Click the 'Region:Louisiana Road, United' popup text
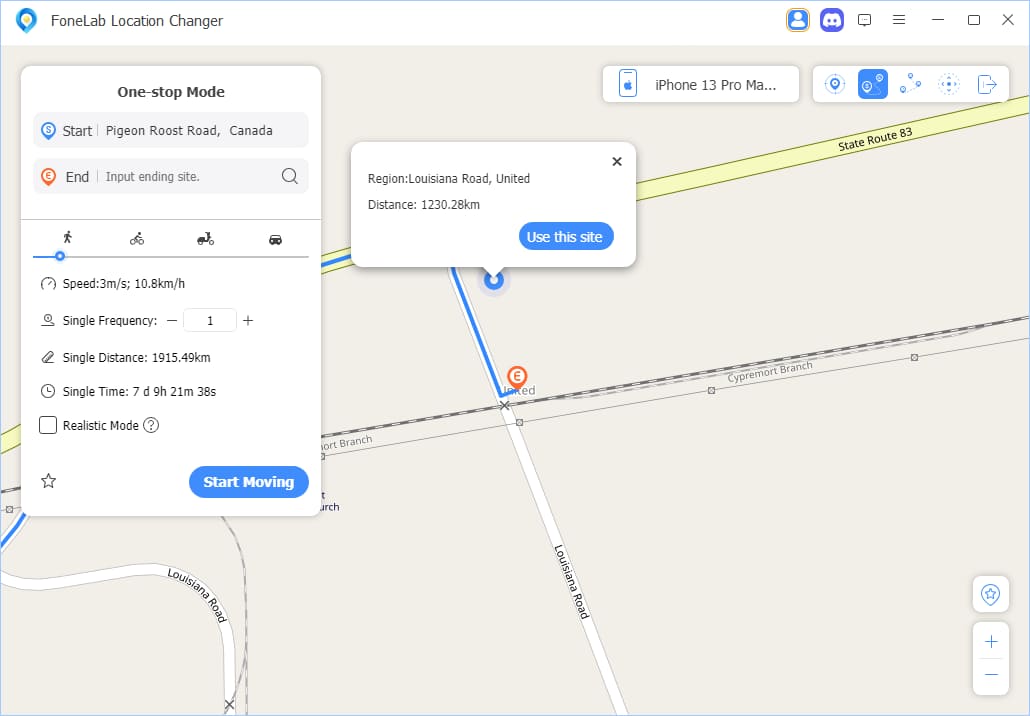The height and width of the screenshot is (716, 1030). (x=449, y=179)
